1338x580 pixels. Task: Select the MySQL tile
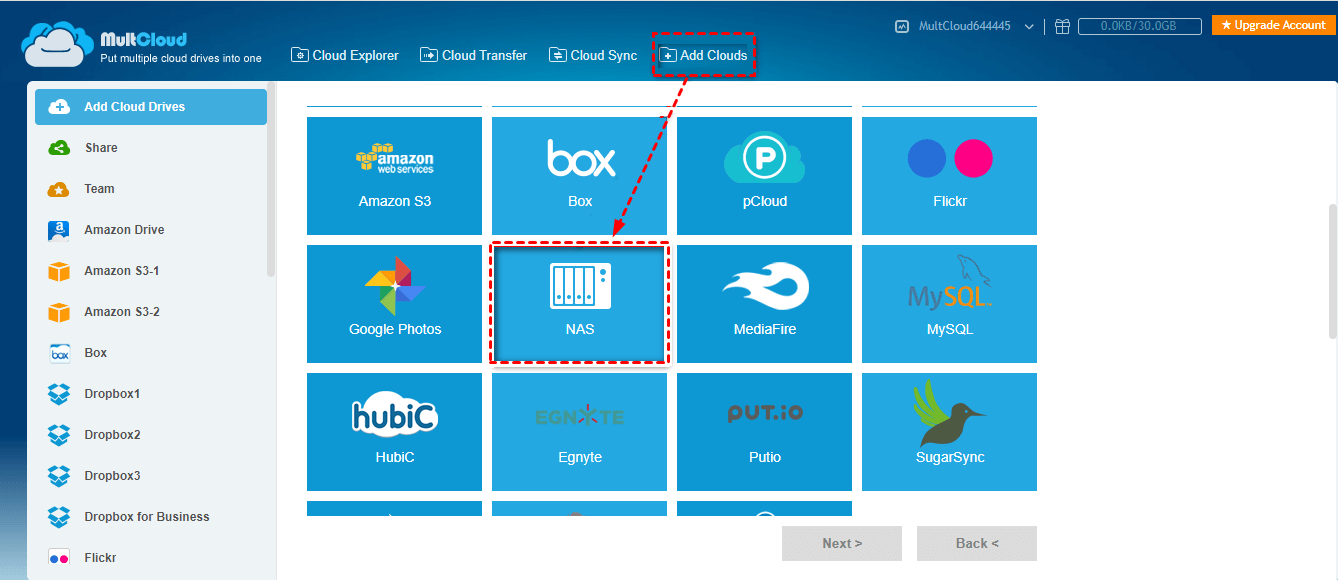[x=949, y=304]
